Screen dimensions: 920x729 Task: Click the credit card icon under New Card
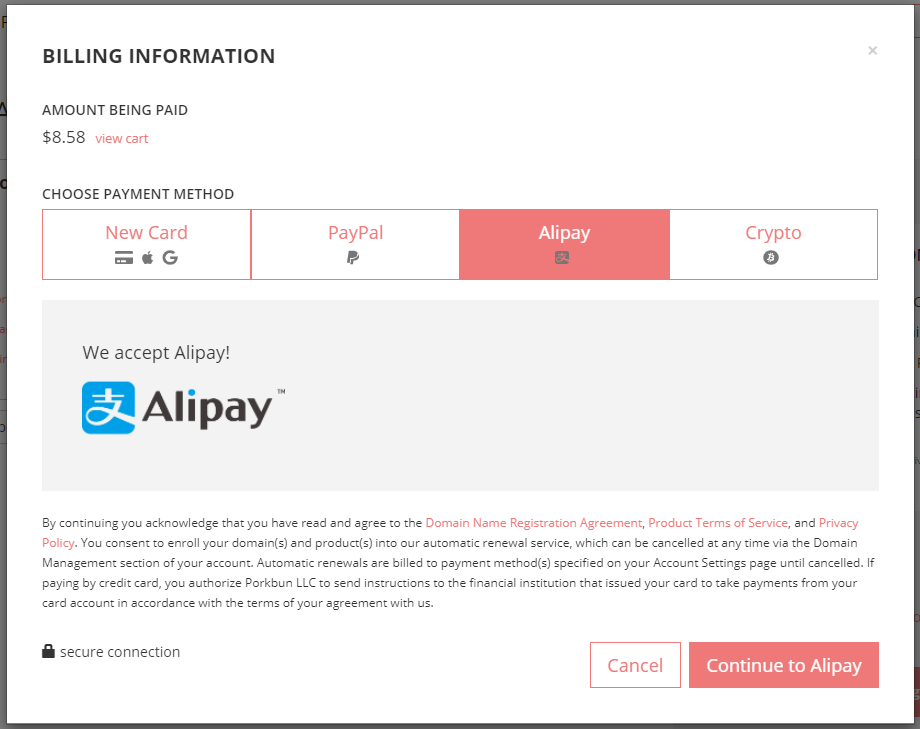pos(124,258)
